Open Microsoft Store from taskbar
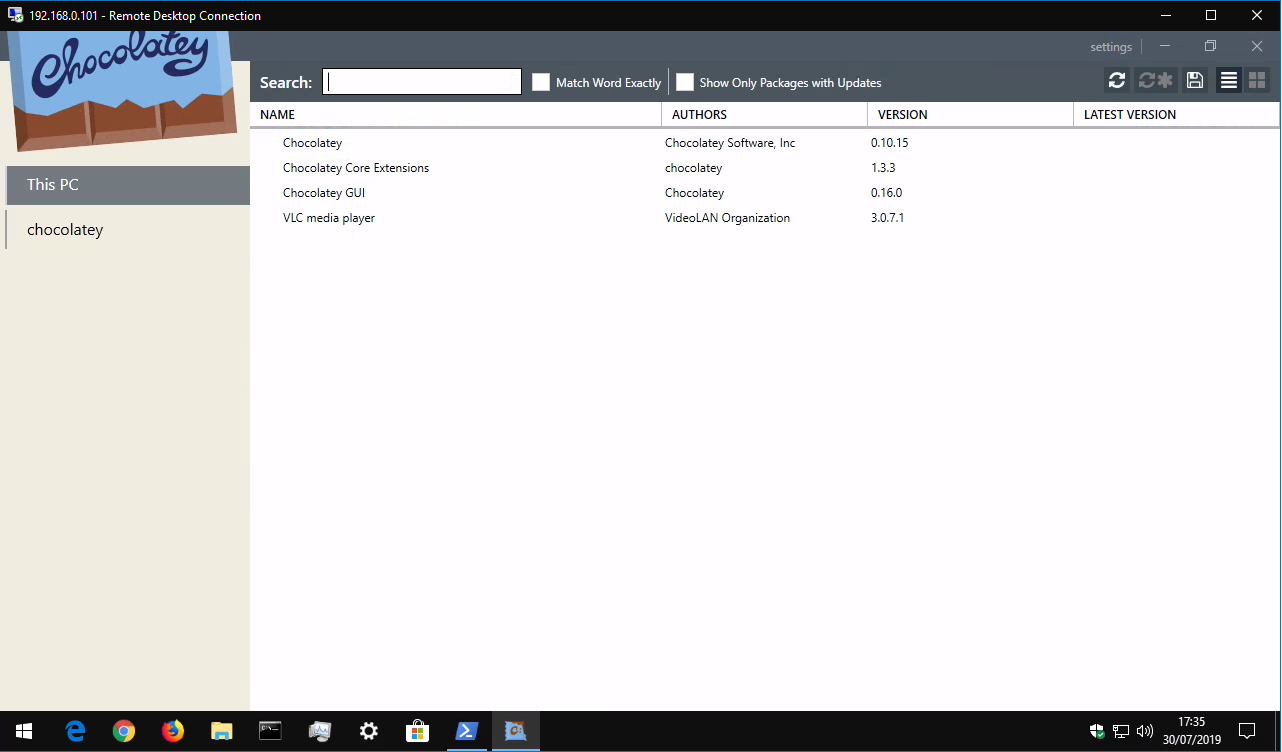 coord(417,731)
